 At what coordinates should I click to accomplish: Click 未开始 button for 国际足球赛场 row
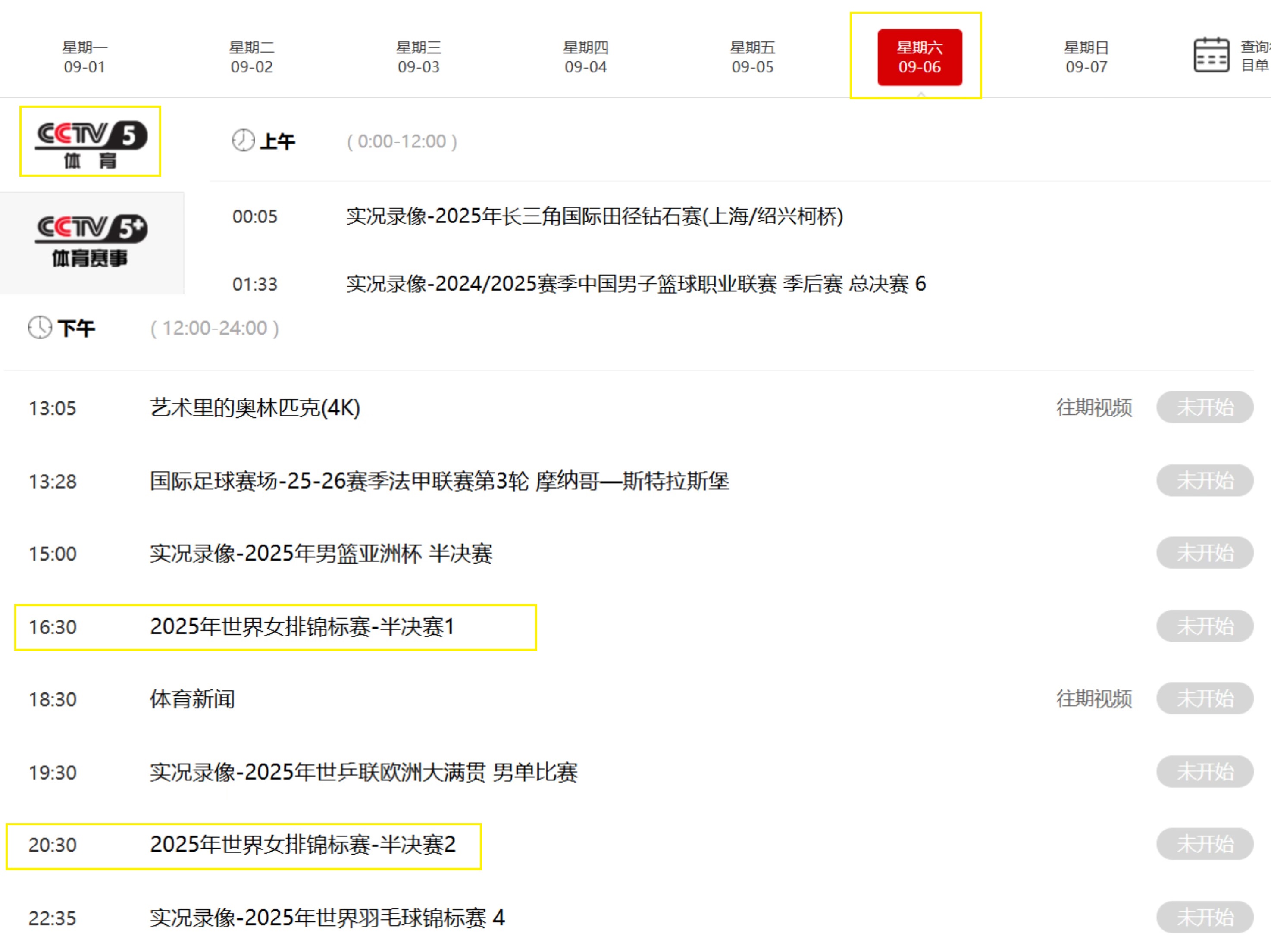click(x=1205, y=480)
